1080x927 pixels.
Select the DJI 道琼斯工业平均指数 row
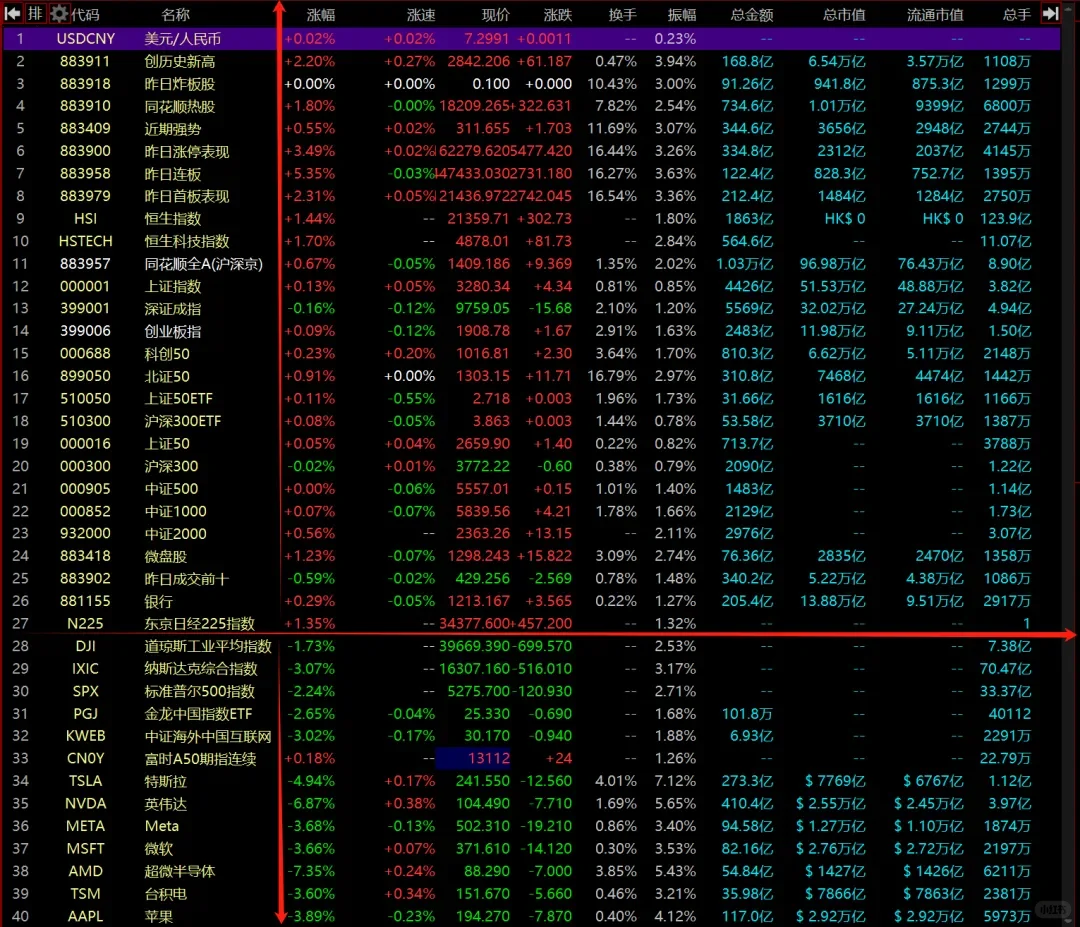[532, 646]
